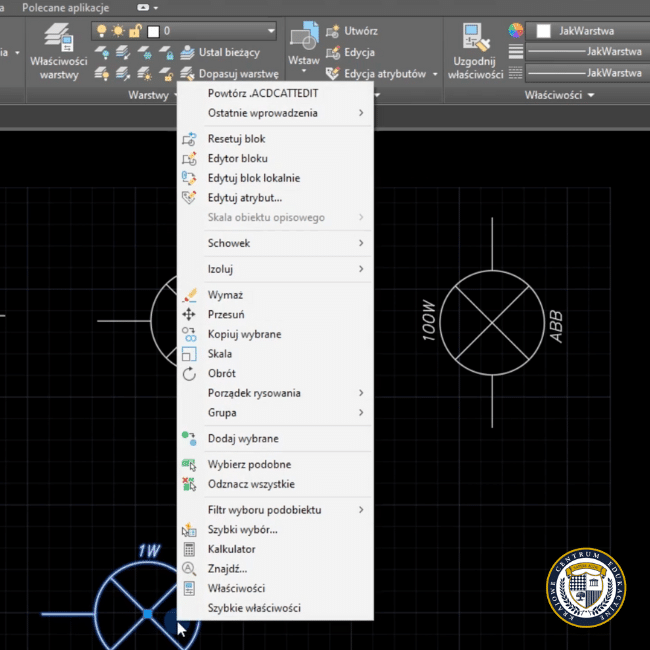Select the Polecane aplikacje ribbon tab
Screen dimensions: 650x650
tap(65, 7)
